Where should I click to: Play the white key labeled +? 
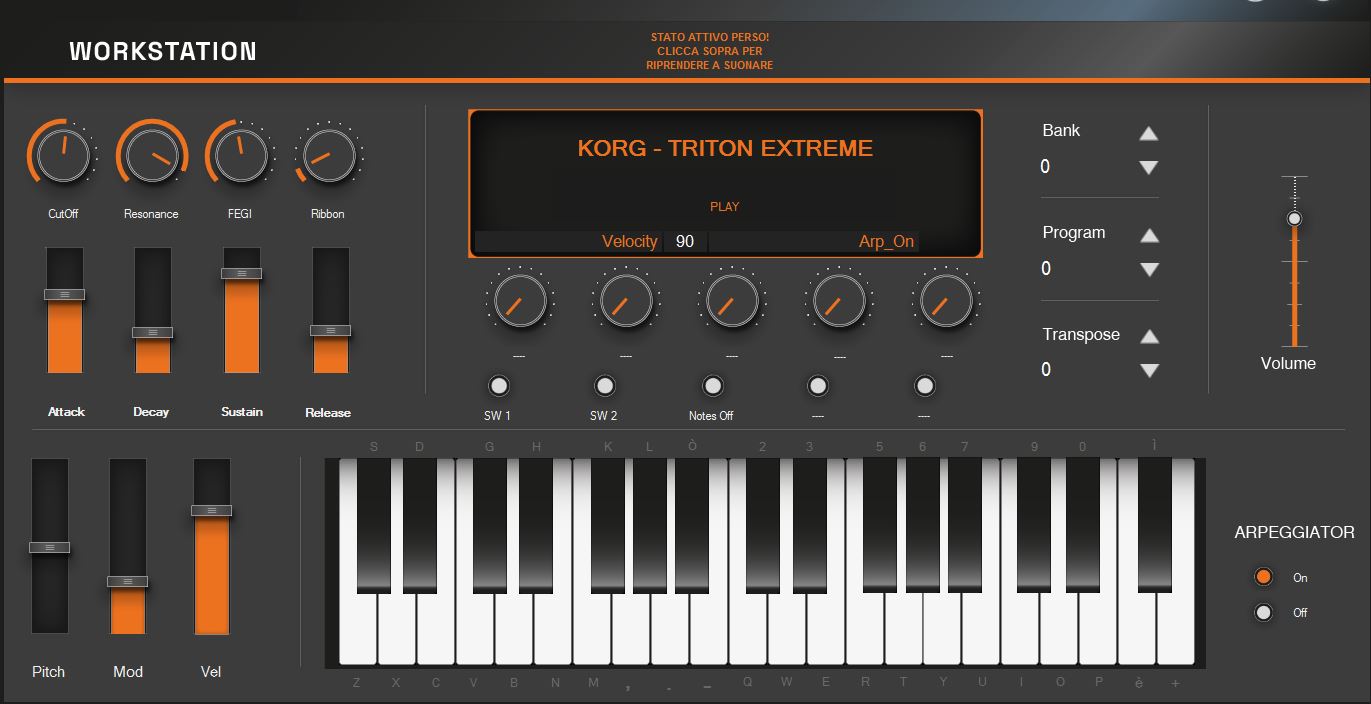pyautogui.click(x=1176, y=630)
